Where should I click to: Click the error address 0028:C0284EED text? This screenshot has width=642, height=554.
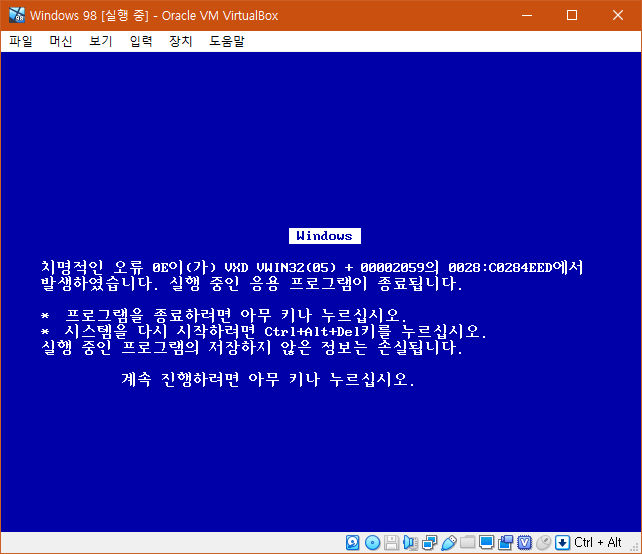pyautogui.click(x=500, y=267)
